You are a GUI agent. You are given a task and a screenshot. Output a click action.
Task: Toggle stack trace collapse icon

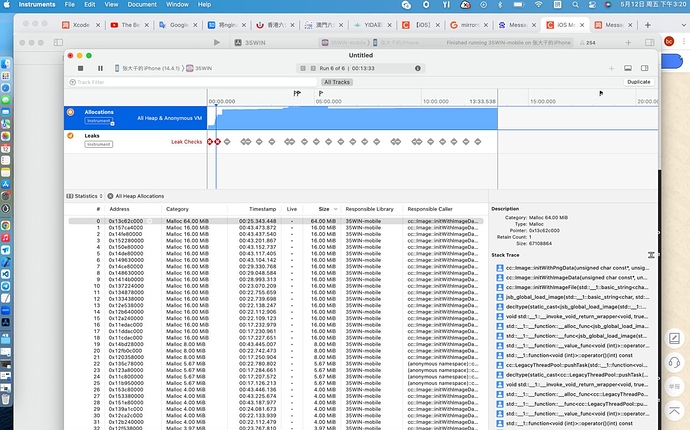coord(651,255)
